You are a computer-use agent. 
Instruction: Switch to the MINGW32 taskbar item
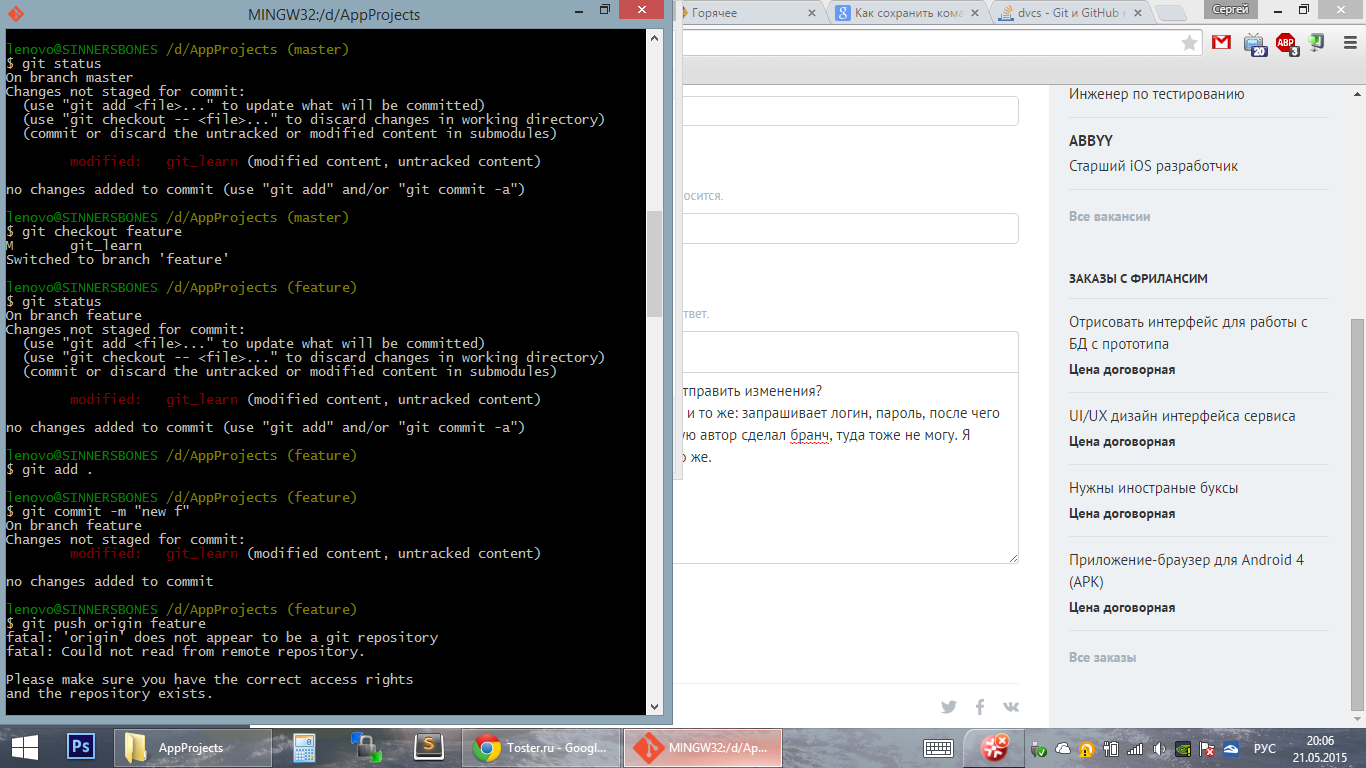703,748
